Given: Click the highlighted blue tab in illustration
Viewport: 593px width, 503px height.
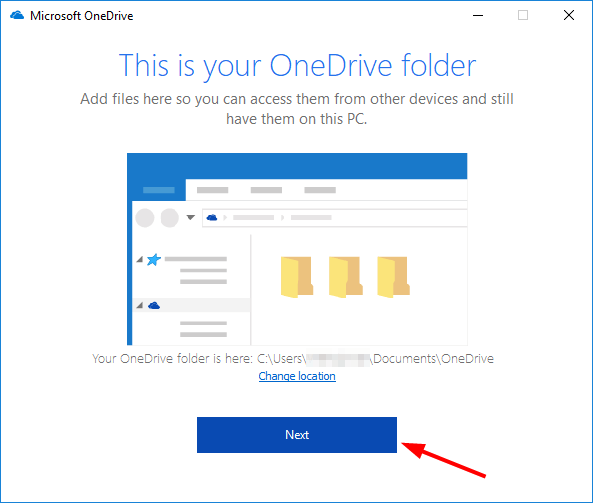Looking at the screenshot, I should coord(158,190).
